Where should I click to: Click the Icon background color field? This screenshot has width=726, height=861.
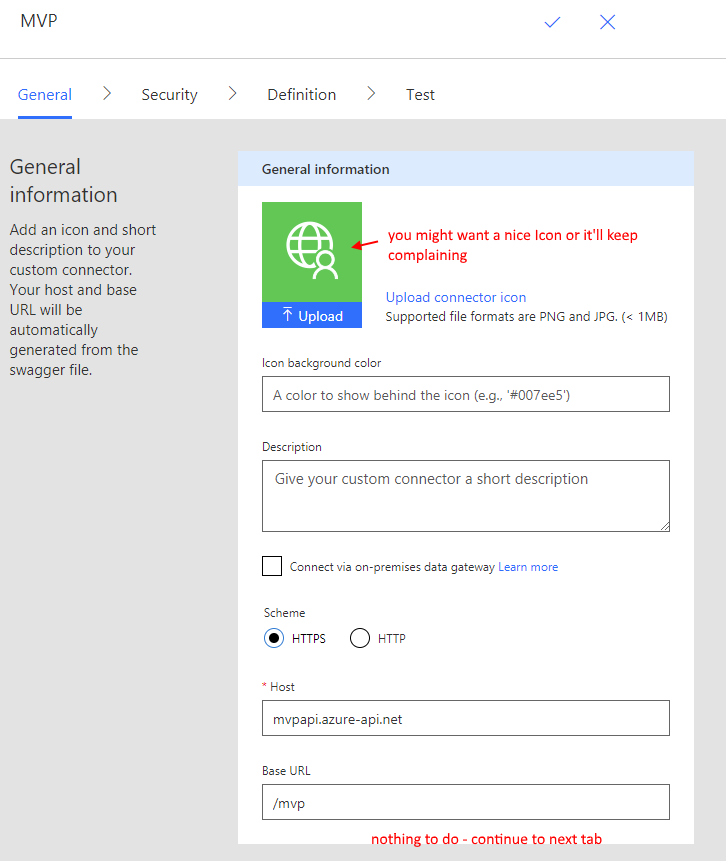[465, 395]
